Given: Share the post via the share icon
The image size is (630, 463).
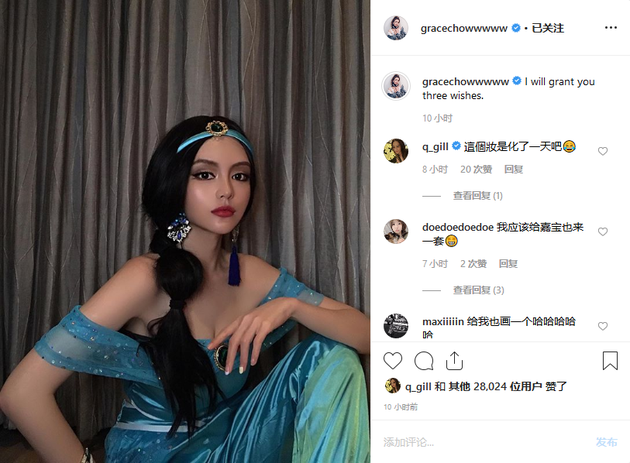Looking at the screenshot, I should click(454, 361).
